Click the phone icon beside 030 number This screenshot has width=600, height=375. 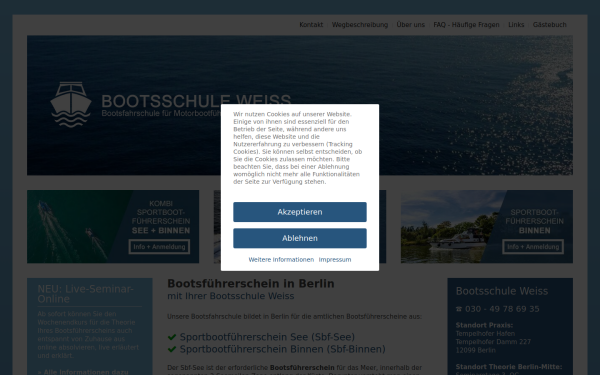[459, 309]
